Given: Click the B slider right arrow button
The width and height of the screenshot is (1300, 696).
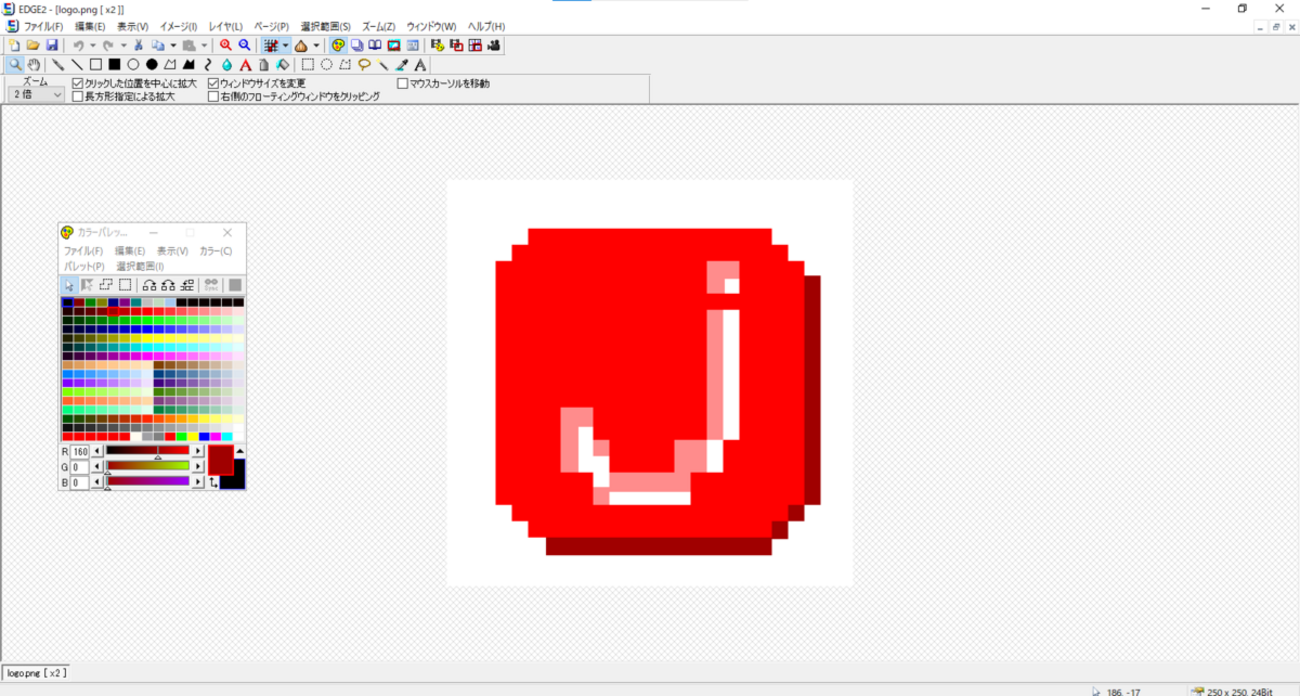Looking at the screenshot, I should (x=197, y=481).
